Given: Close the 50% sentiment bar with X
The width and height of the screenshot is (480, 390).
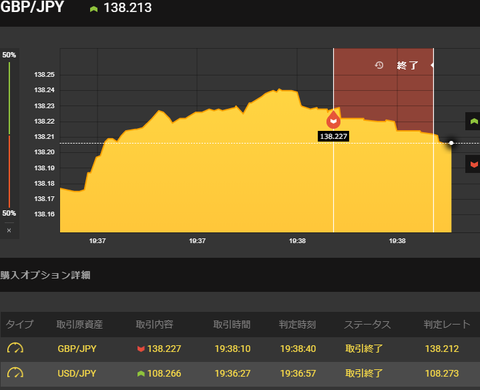Looking at the screenshot, I should click(x=9, y=230).
